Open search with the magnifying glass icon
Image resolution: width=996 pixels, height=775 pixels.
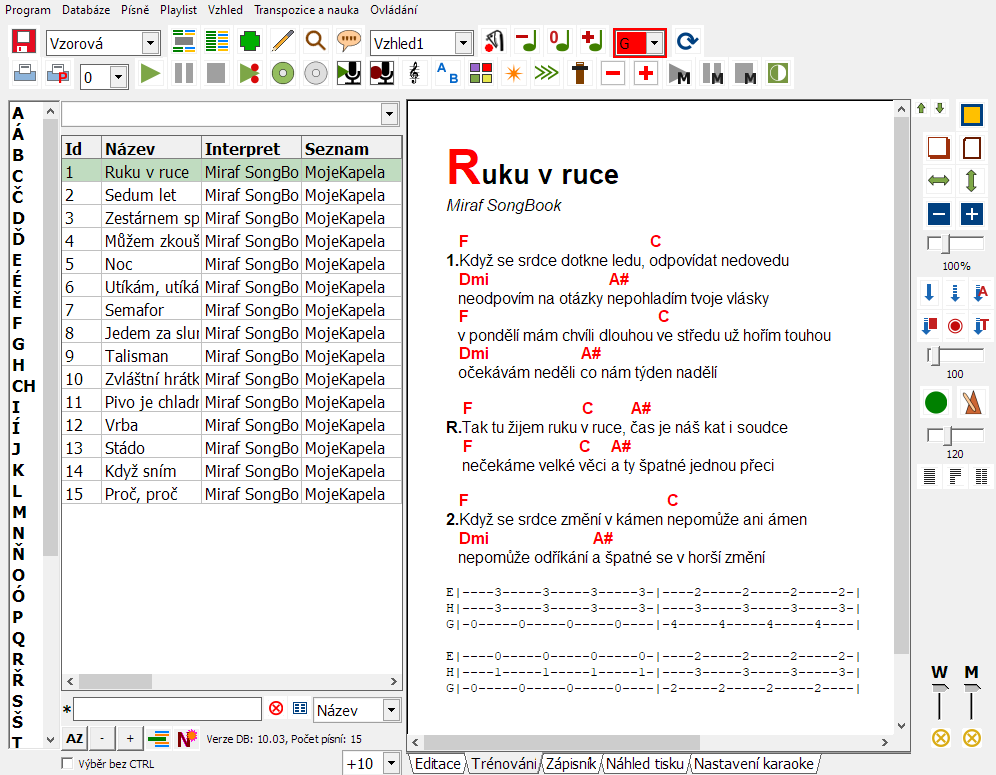pos(316,42)
